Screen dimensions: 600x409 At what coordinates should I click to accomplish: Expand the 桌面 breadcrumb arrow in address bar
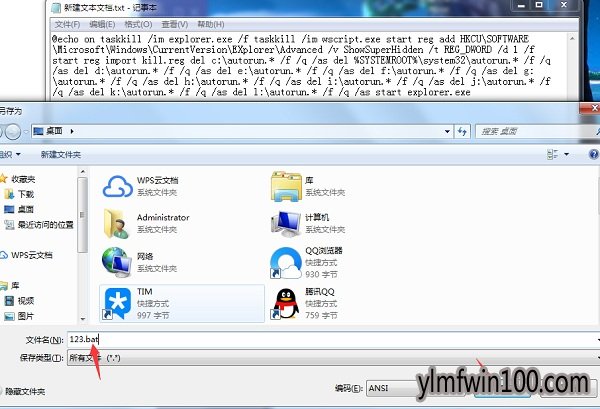pos(72,131)
